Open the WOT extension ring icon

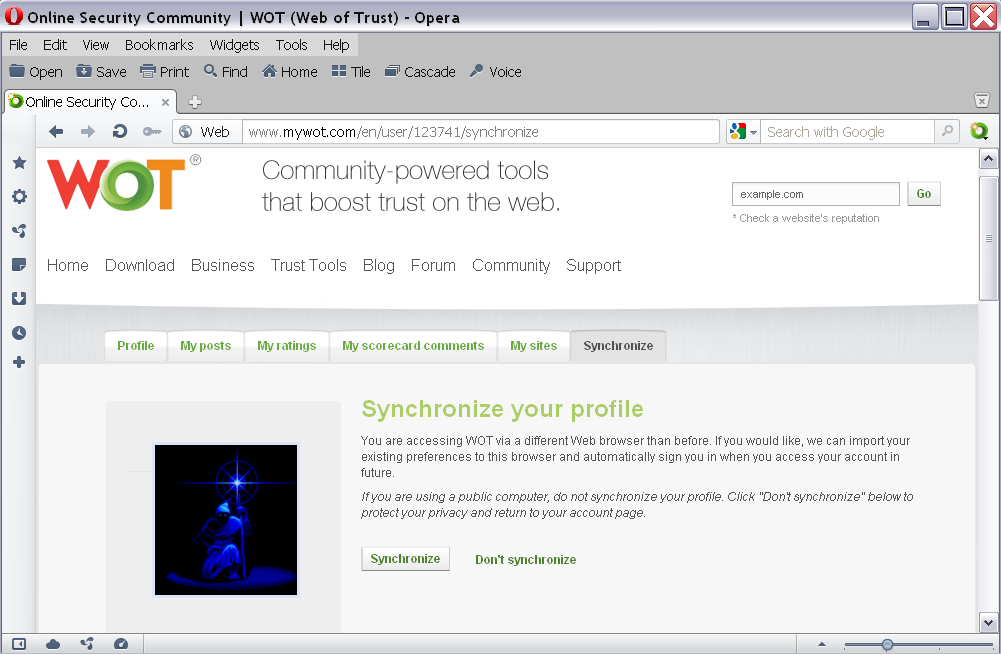pyautogui.click(x=979, y=132)
